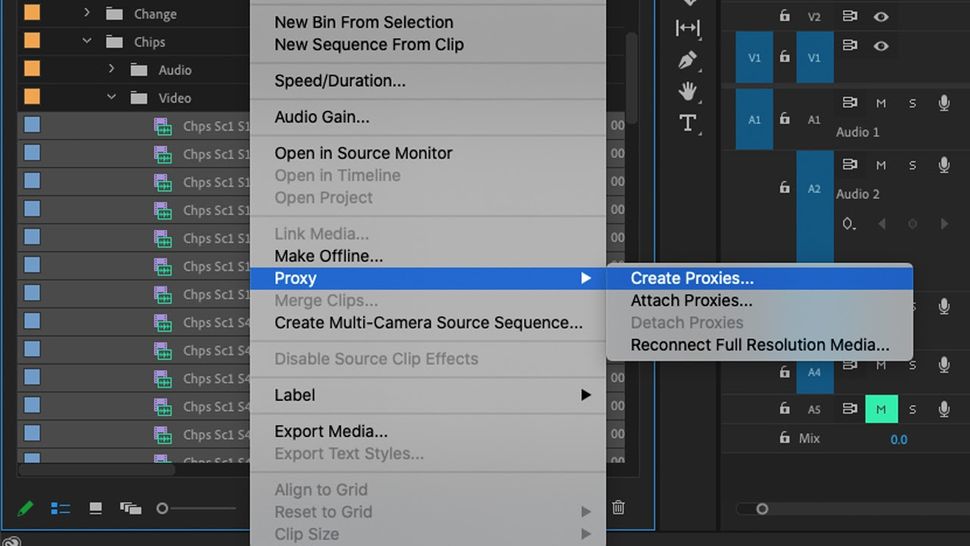Image resolution: width=970 pixels, height=546 pixels.
Task: Toggle A2 track targeting
Action: (x=815, y=189)
